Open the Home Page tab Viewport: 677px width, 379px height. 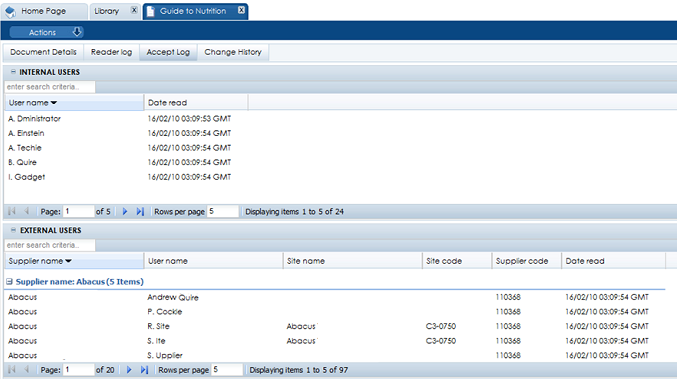(43, 11)
